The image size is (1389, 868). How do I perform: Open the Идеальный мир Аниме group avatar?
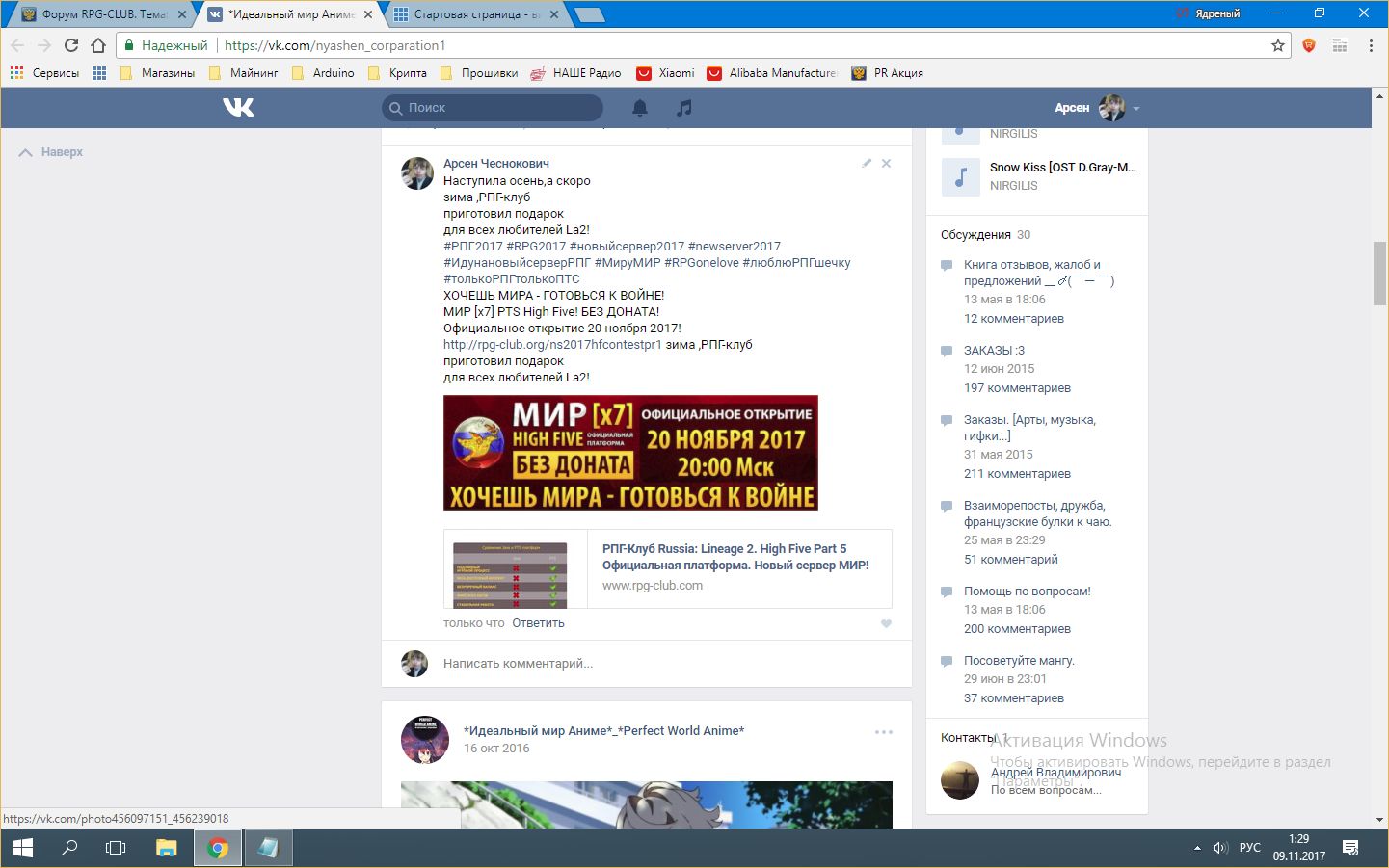[425, 740]
